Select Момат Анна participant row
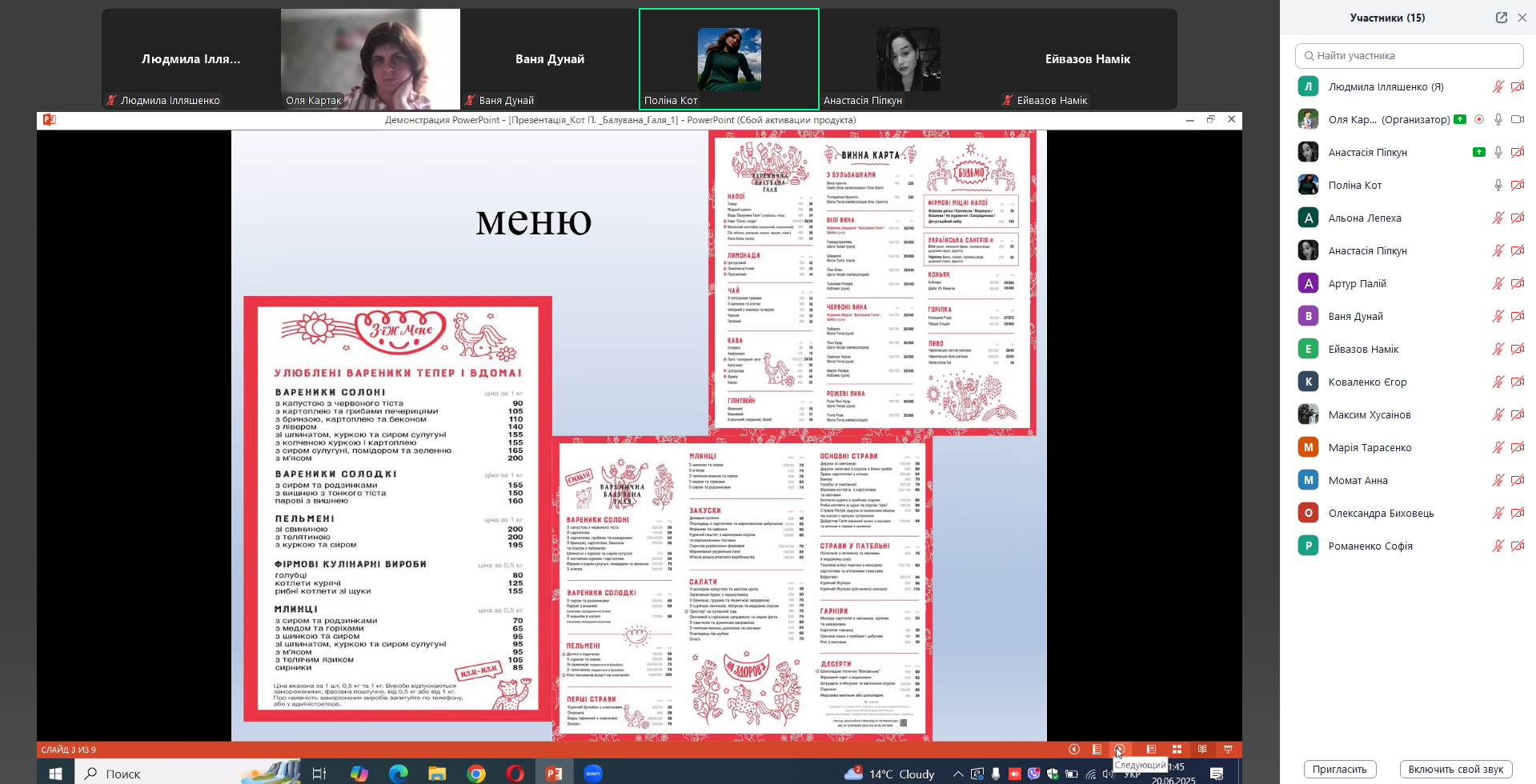This screenshot has height=784, width=1536. (1409, 480)
